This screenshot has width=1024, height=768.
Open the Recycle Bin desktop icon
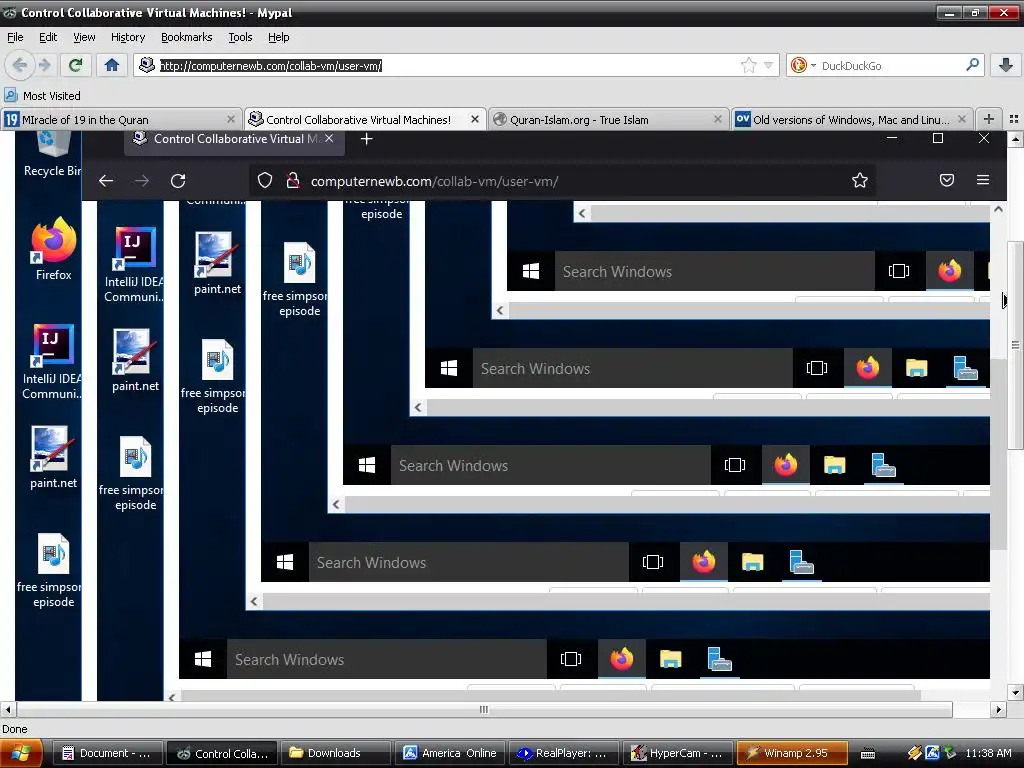point(52,154)
